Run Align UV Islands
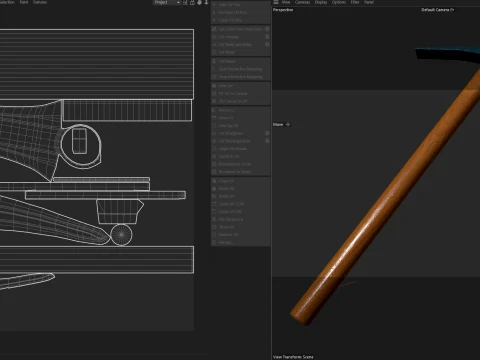 (240, 149)
